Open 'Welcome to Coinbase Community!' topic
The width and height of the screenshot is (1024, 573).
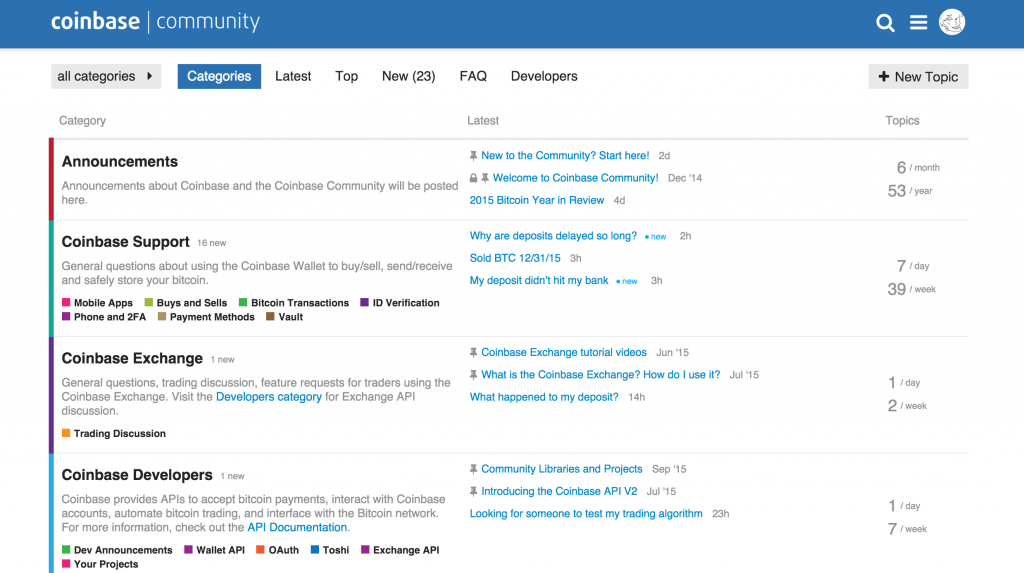coord(575,178)
